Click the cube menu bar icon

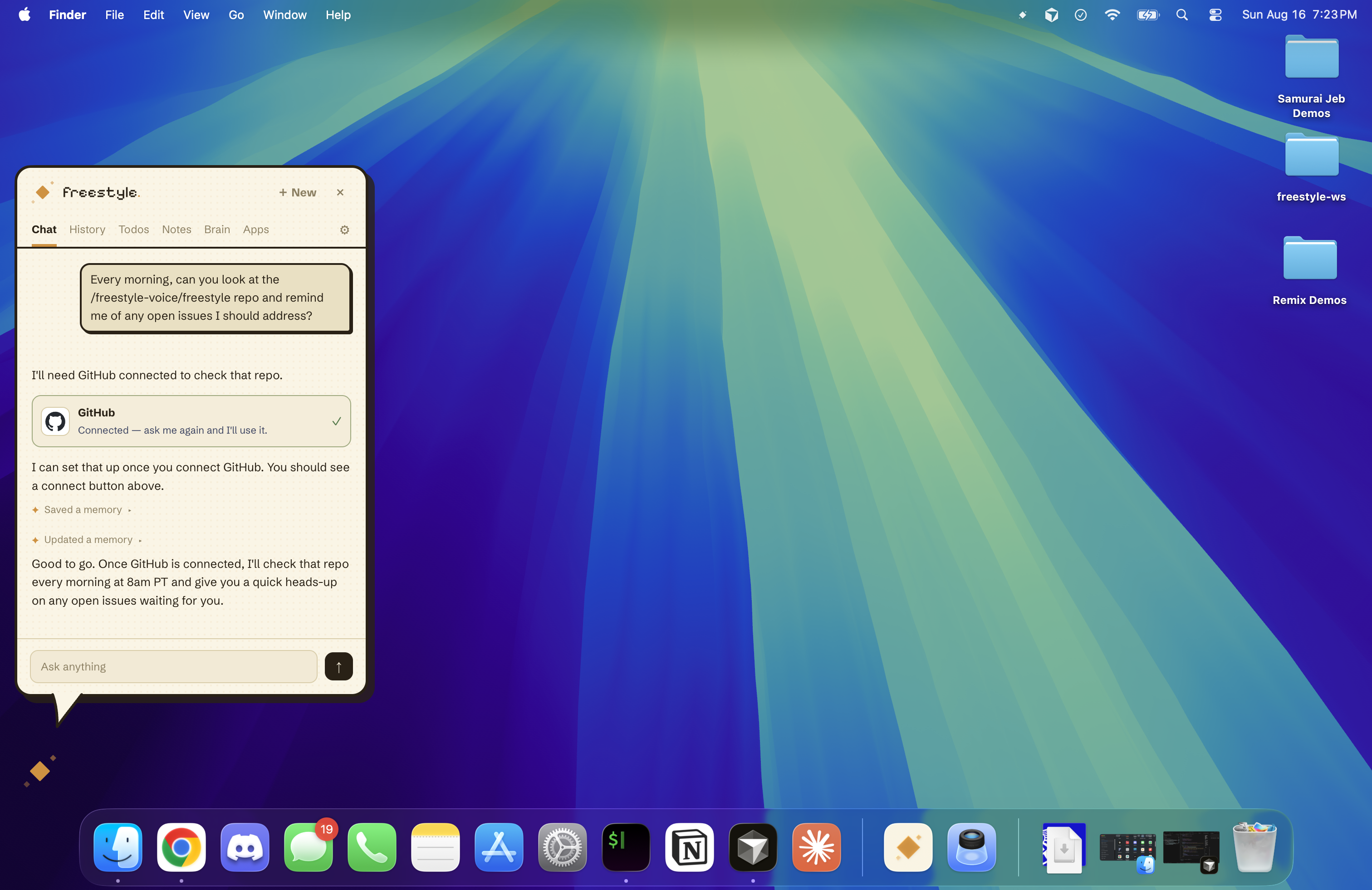1052,15
